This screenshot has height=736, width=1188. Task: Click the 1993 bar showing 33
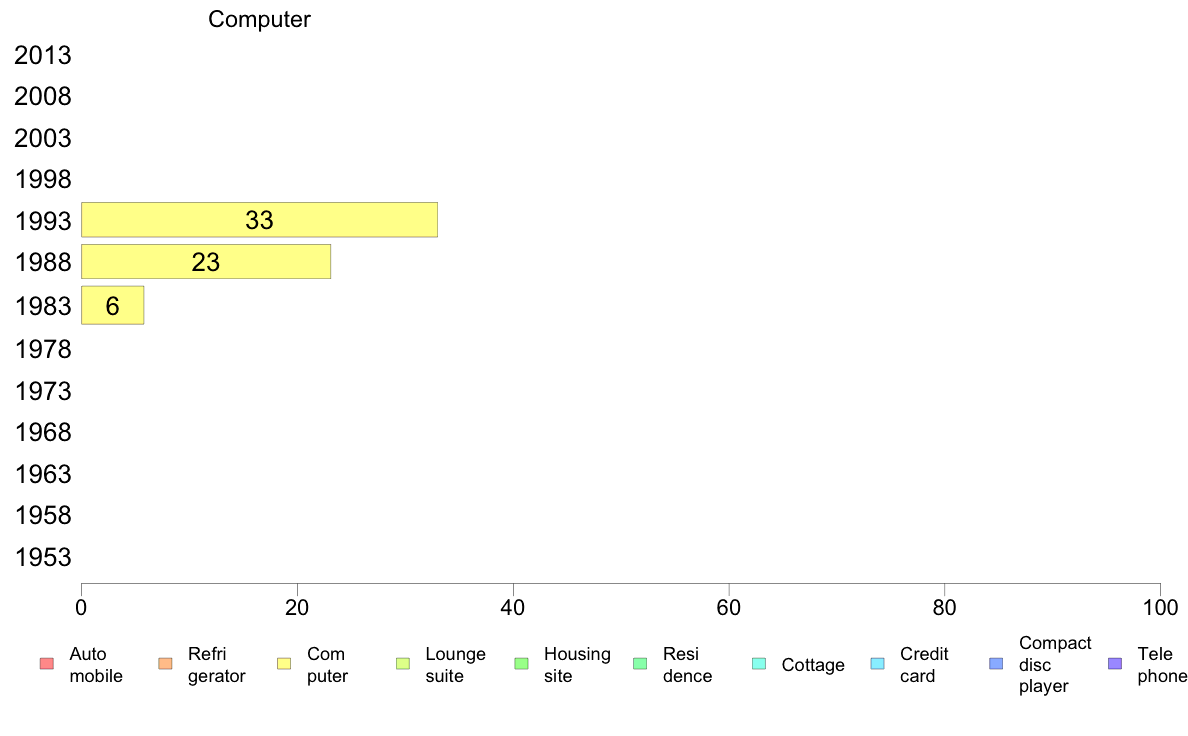tap(259, 220)
